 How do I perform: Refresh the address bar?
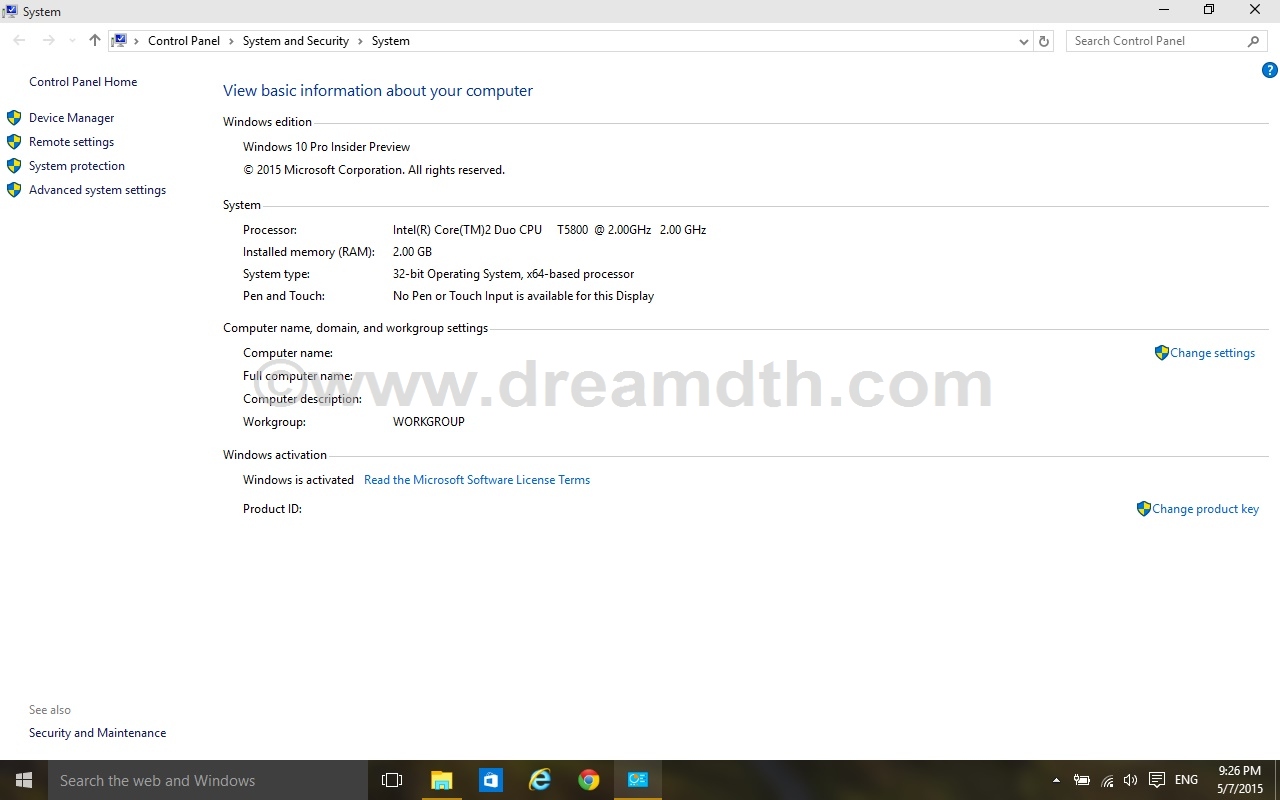click(x=1044, y=41)
